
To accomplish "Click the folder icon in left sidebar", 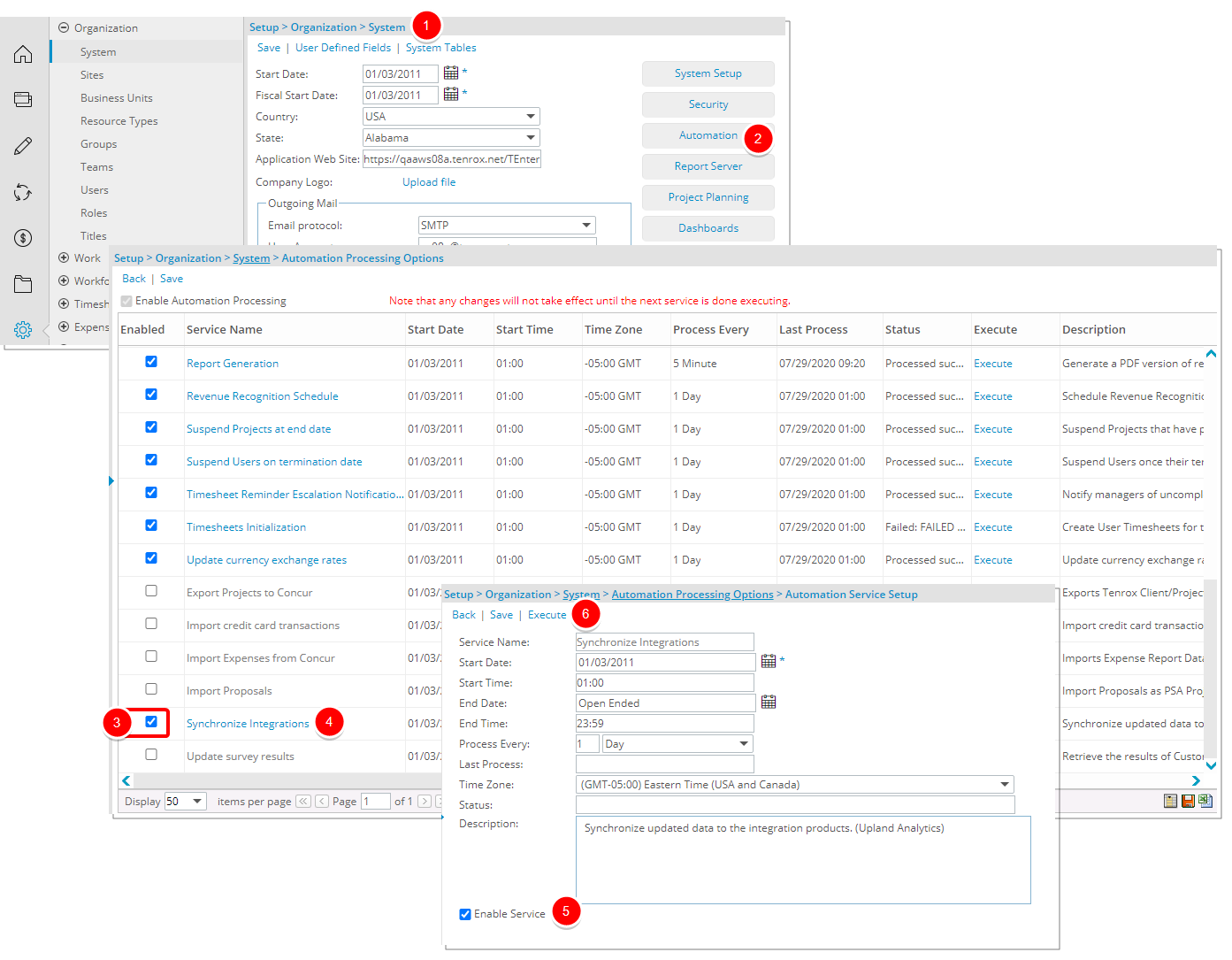I will pos(23,284).
